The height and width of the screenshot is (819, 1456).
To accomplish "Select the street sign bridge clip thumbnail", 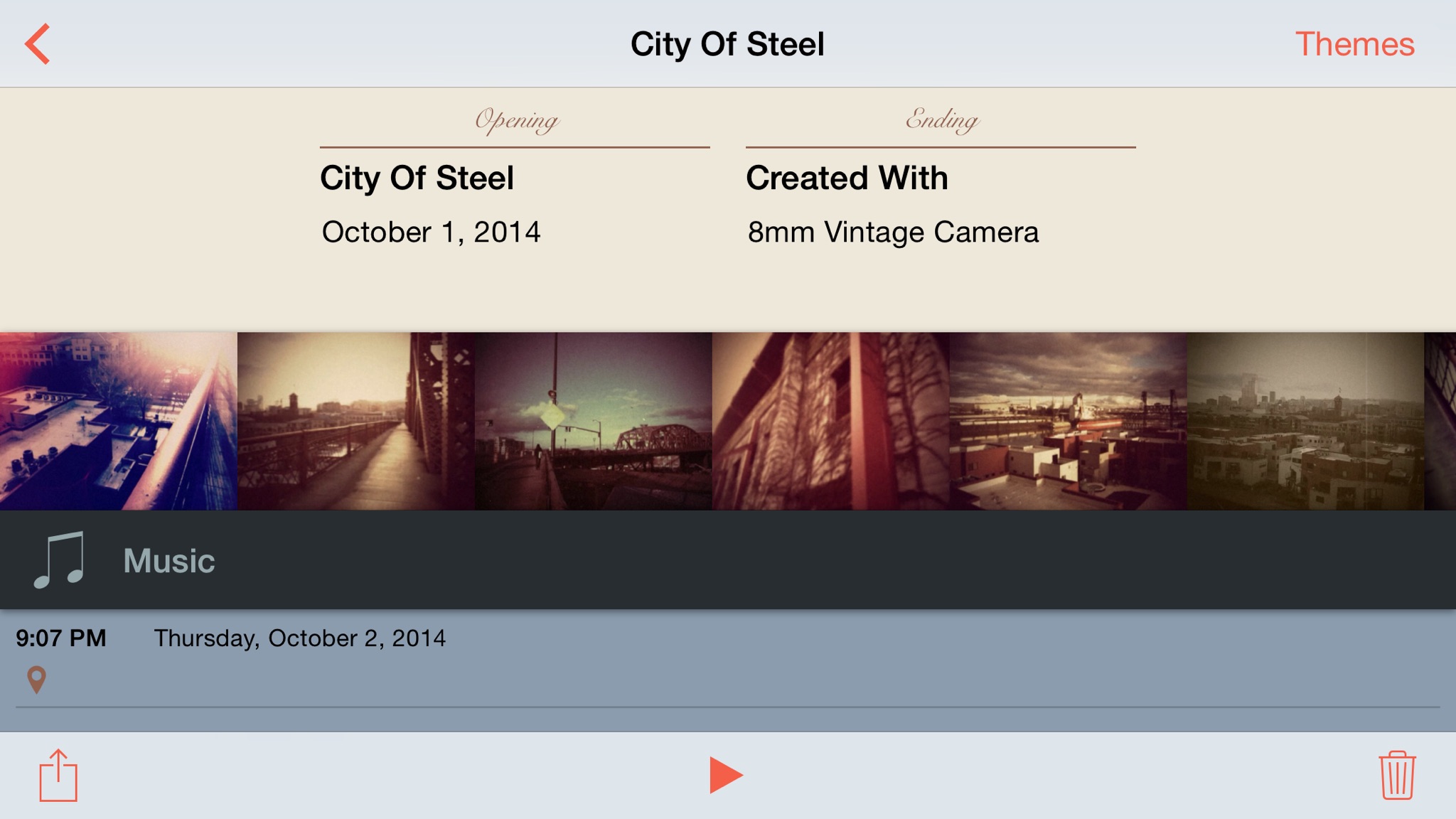I will [593, 421].
